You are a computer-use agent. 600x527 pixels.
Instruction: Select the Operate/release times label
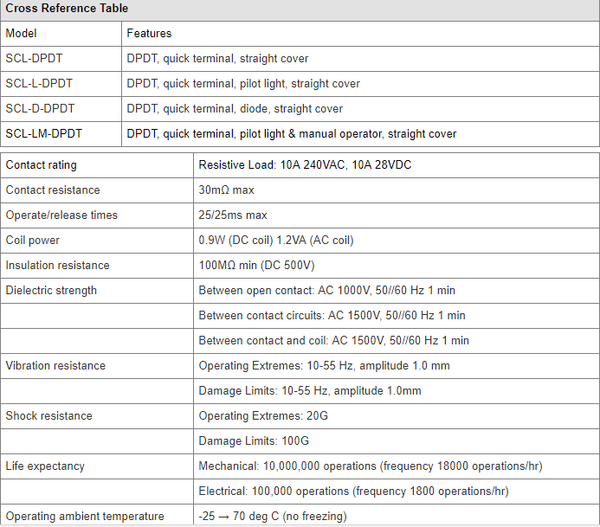(x=62, y=215)
